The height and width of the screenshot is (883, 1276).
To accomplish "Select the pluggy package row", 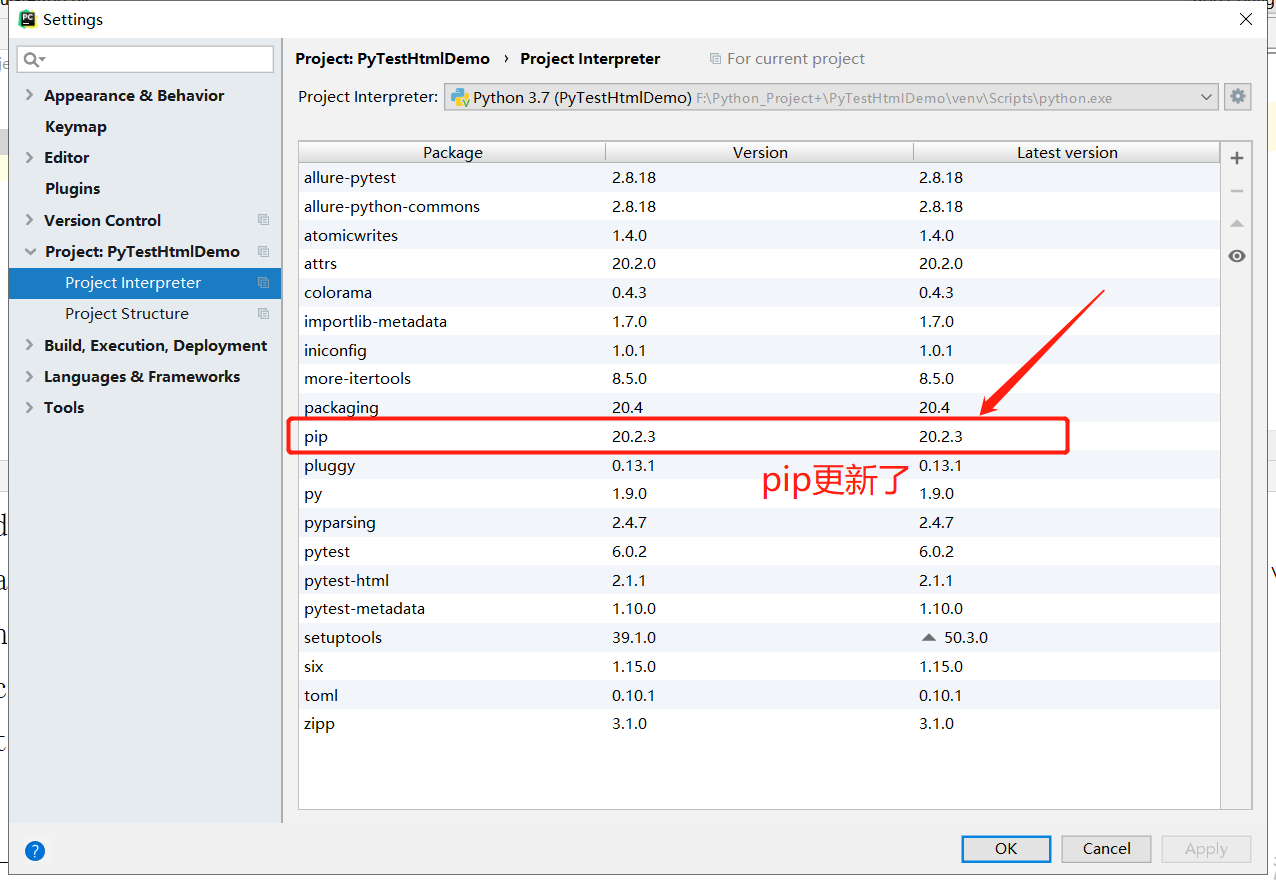I will coord(759,465).
